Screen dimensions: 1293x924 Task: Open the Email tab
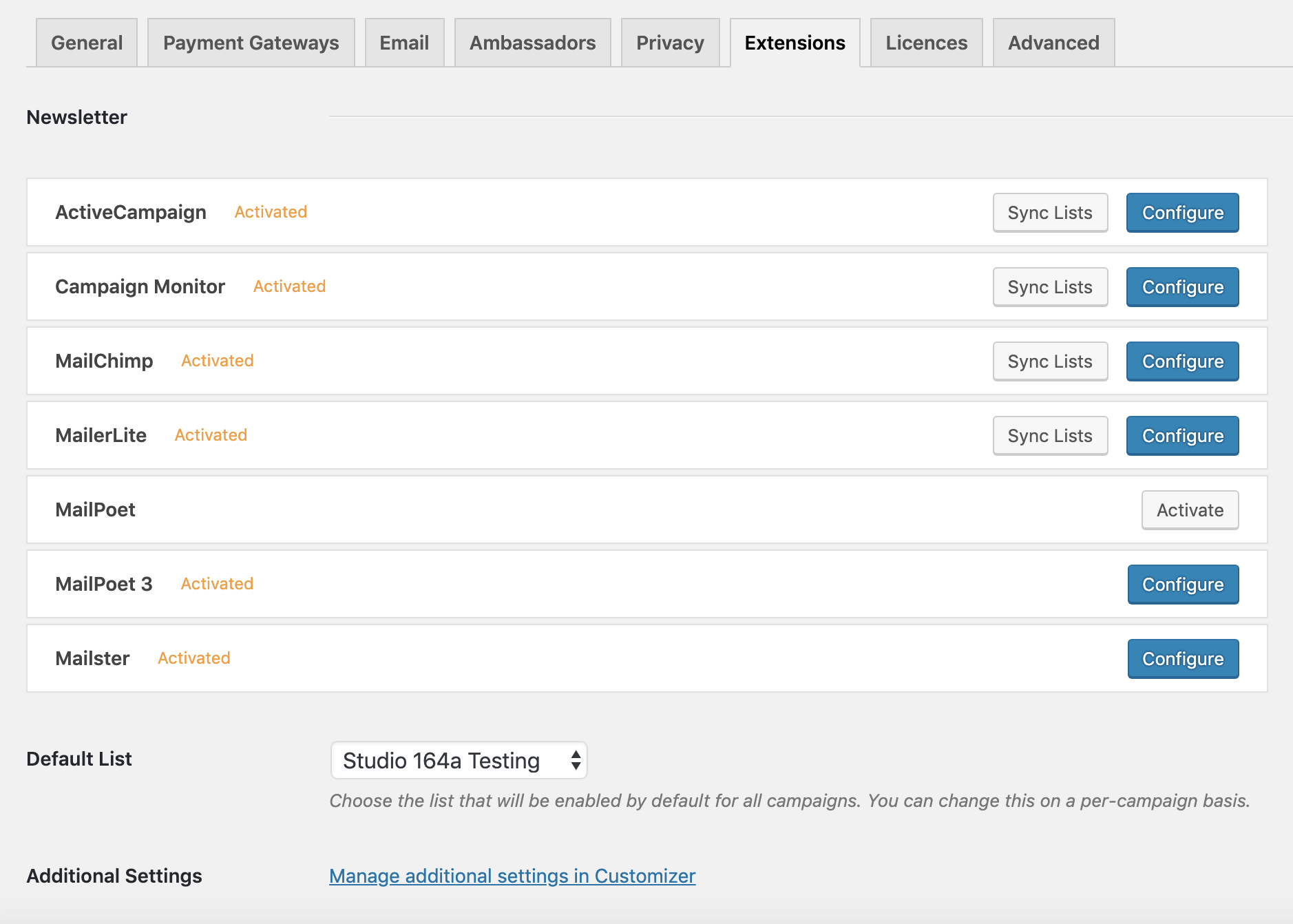pyautogui.click(x=404, y=43)
